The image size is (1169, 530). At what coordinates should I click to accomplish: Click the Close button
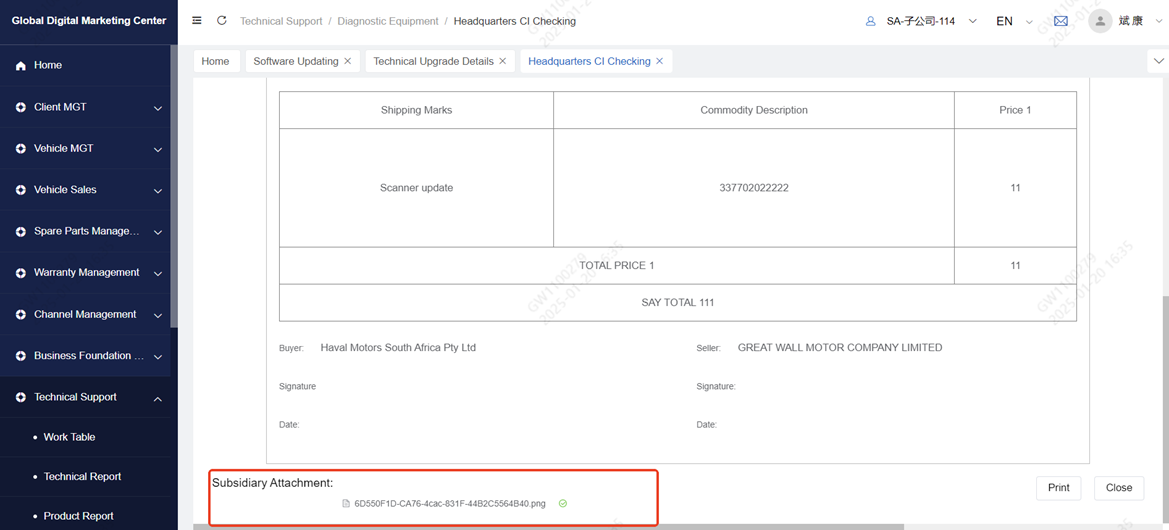[1118, 488]
